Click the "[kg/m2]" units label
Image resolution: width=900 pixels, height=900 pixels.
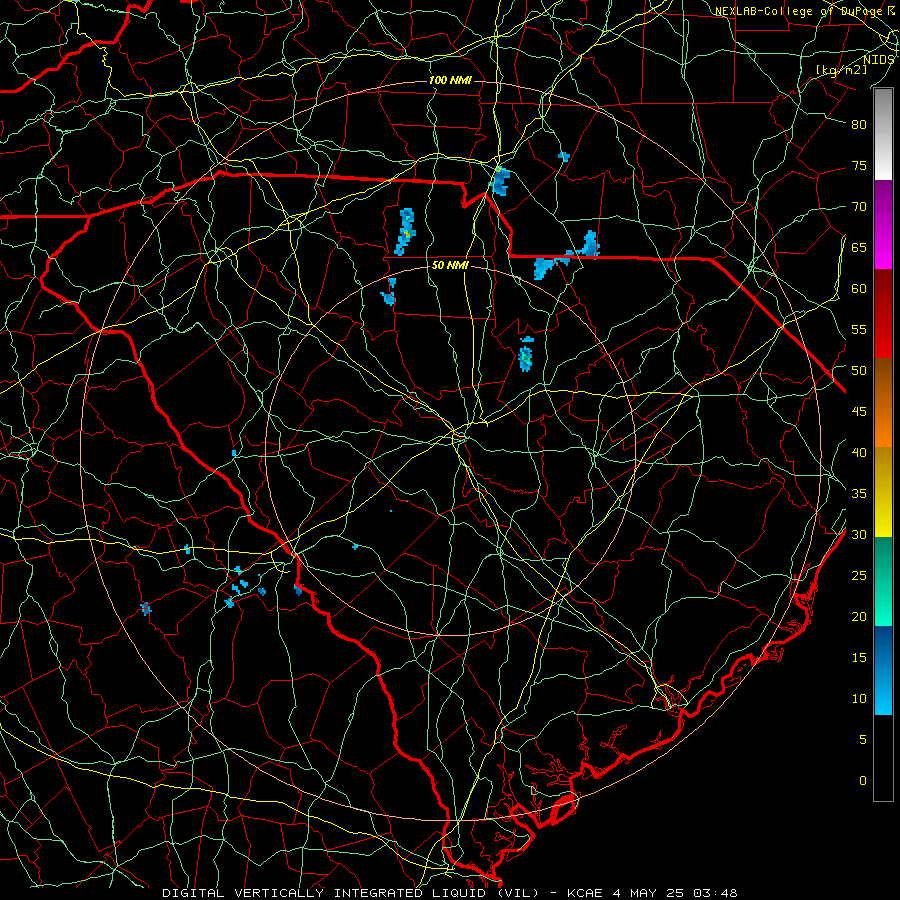tap(842, 70)
